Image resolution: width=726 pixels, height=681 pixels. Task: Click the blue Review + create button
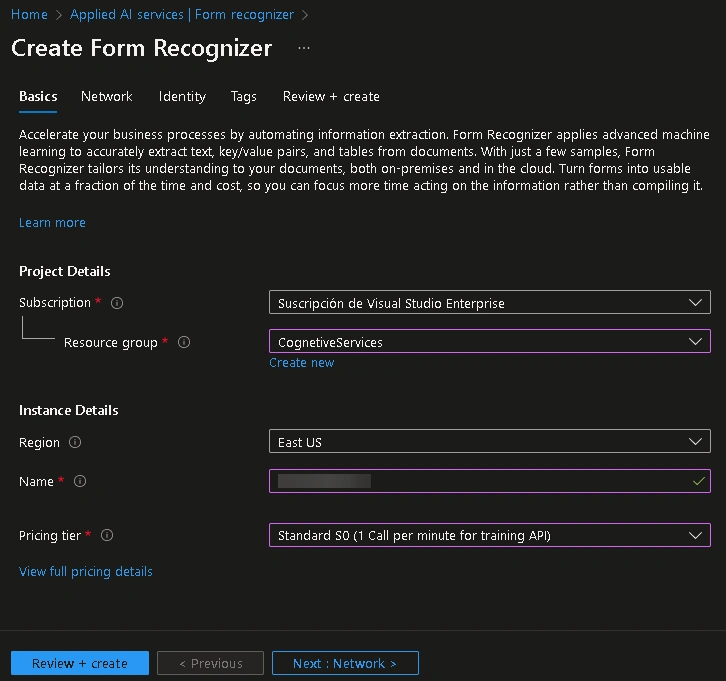[x=80, y=663]
